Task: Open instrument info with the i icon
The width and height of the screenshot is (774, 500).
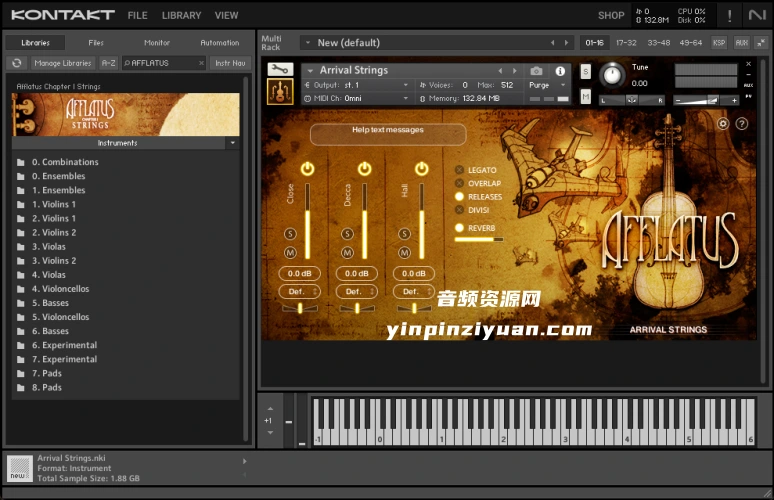Action: 559,71
